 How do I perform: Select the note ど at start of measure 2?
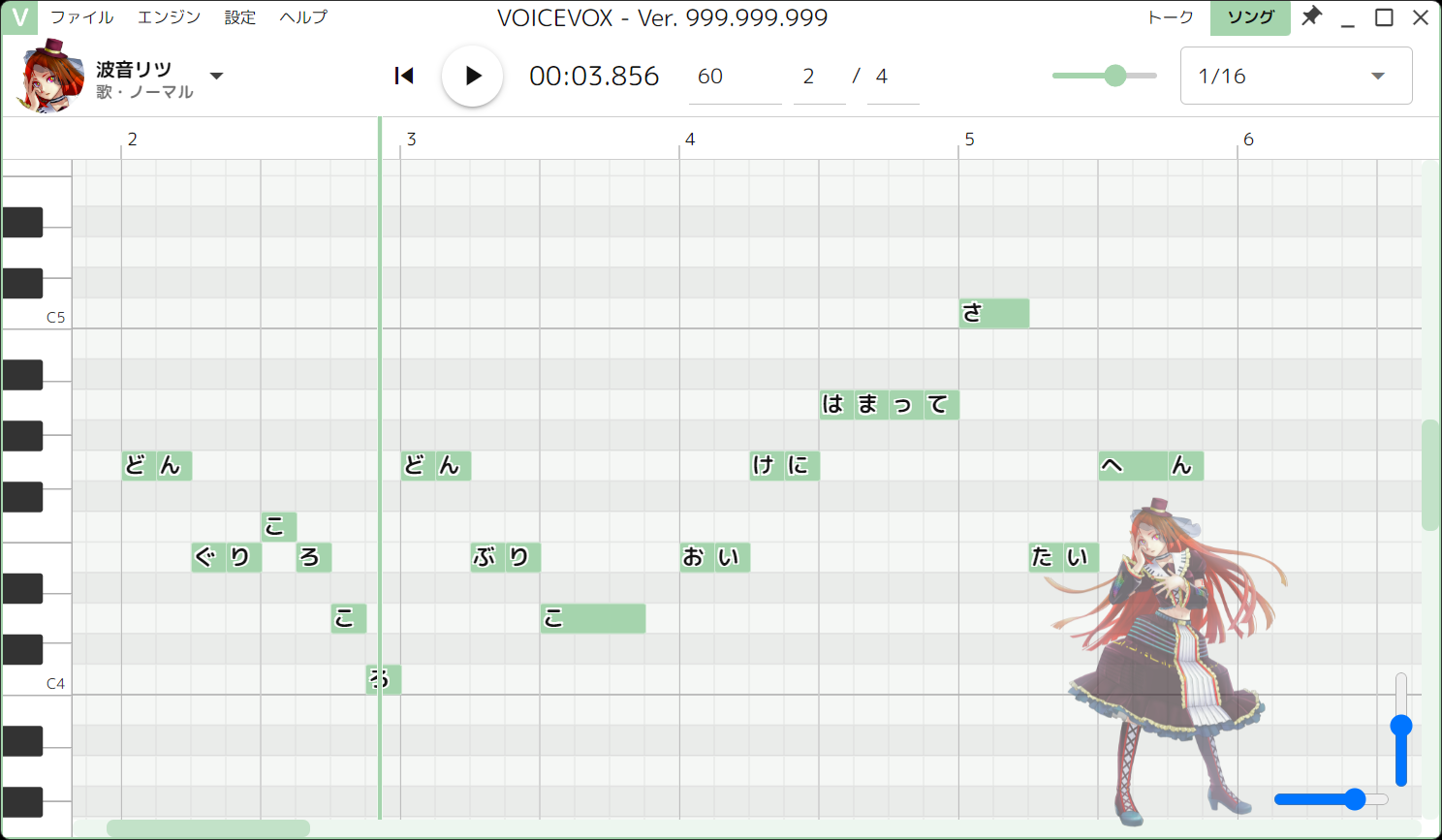pos(140,465)
